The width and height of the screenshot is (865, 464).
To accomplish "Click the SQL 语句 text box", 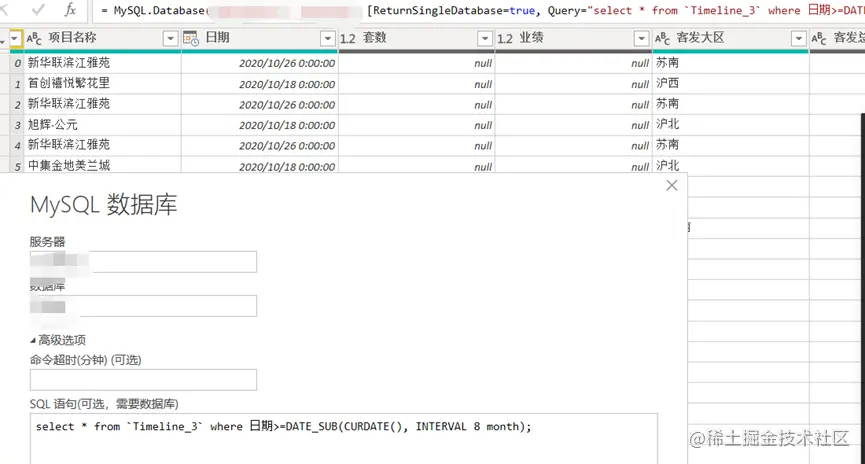I will tap(344, 439).
